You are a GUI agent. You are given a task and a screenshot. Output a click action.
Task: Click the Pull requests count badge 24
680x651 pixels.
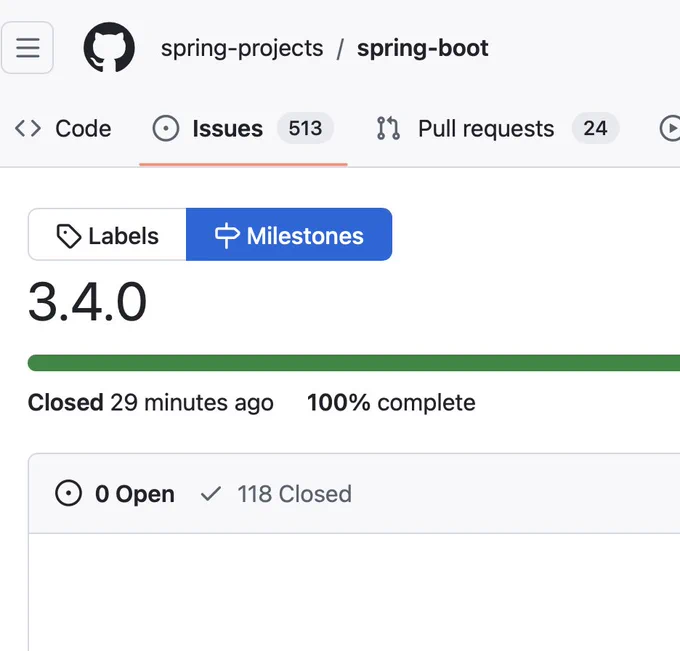pyautogui.click(x=595, y=128)
